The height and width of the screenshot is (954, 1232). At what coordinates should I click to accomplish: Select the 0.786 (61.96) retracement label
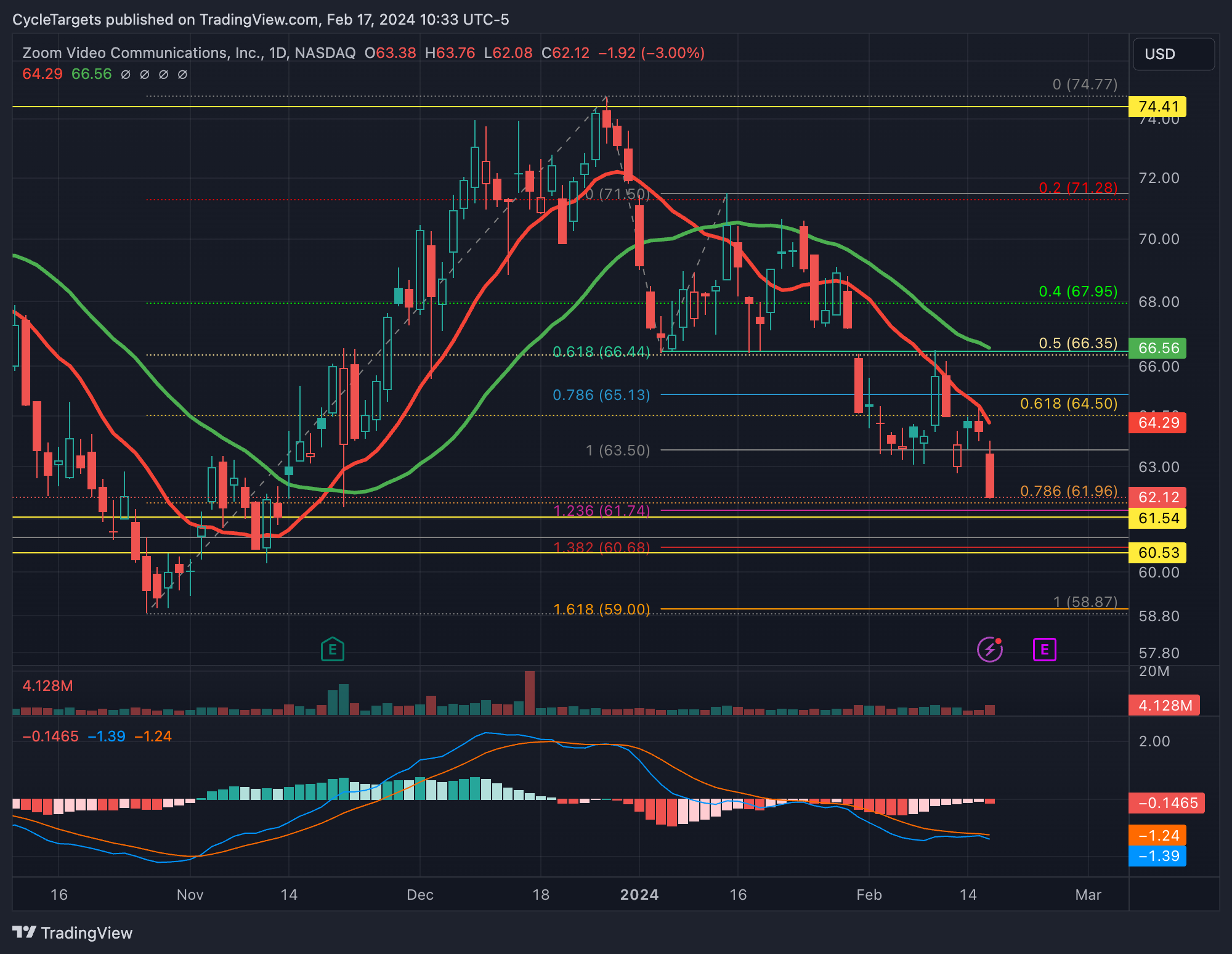[1069, 491]
